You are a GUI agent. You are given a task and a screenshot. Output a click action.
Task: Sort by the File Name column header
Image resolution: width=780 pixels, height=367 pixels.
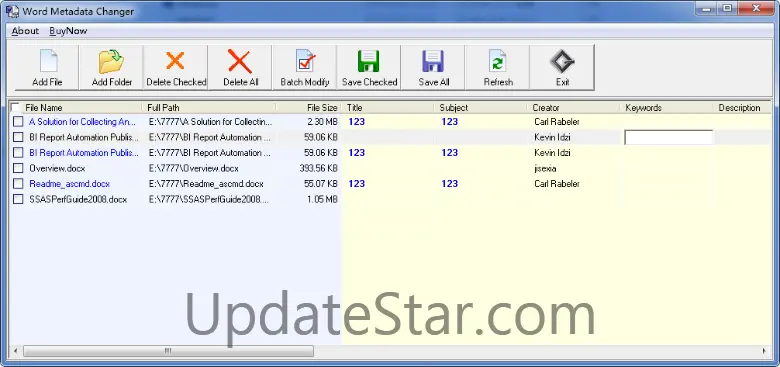pos(82,107)
